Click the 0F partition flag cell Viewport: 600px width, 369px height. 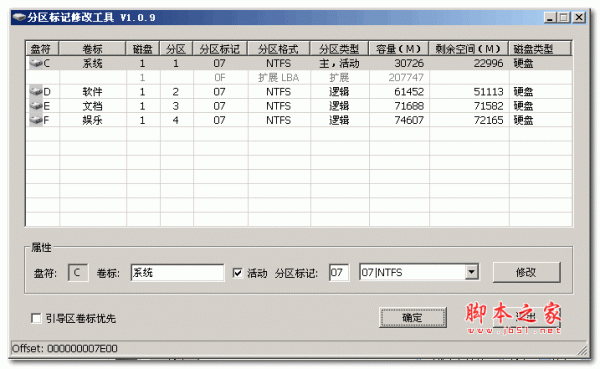click(220, 78)
